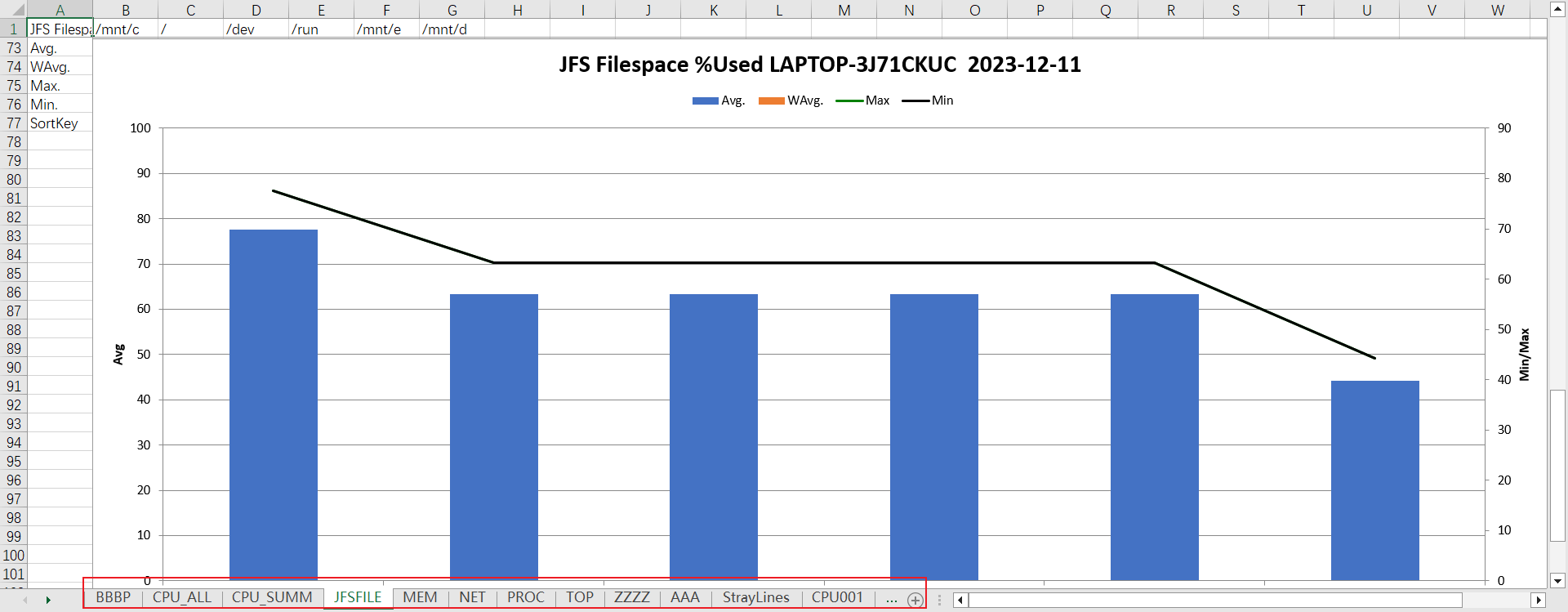This screenshot has height=612, width=1568.
Task: Select row 90 header
Action: tap(14, 368)
